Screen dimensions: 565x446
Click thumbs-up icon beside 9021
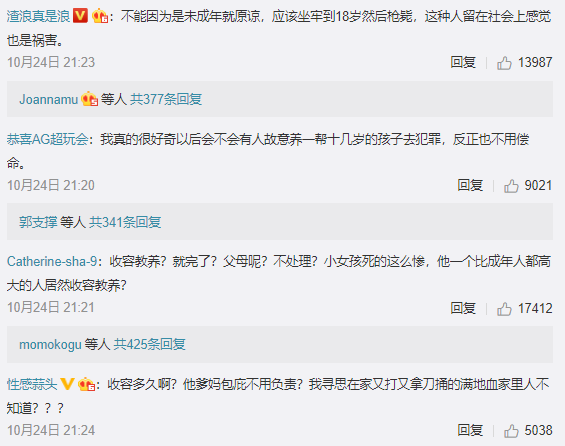(511, 186)
